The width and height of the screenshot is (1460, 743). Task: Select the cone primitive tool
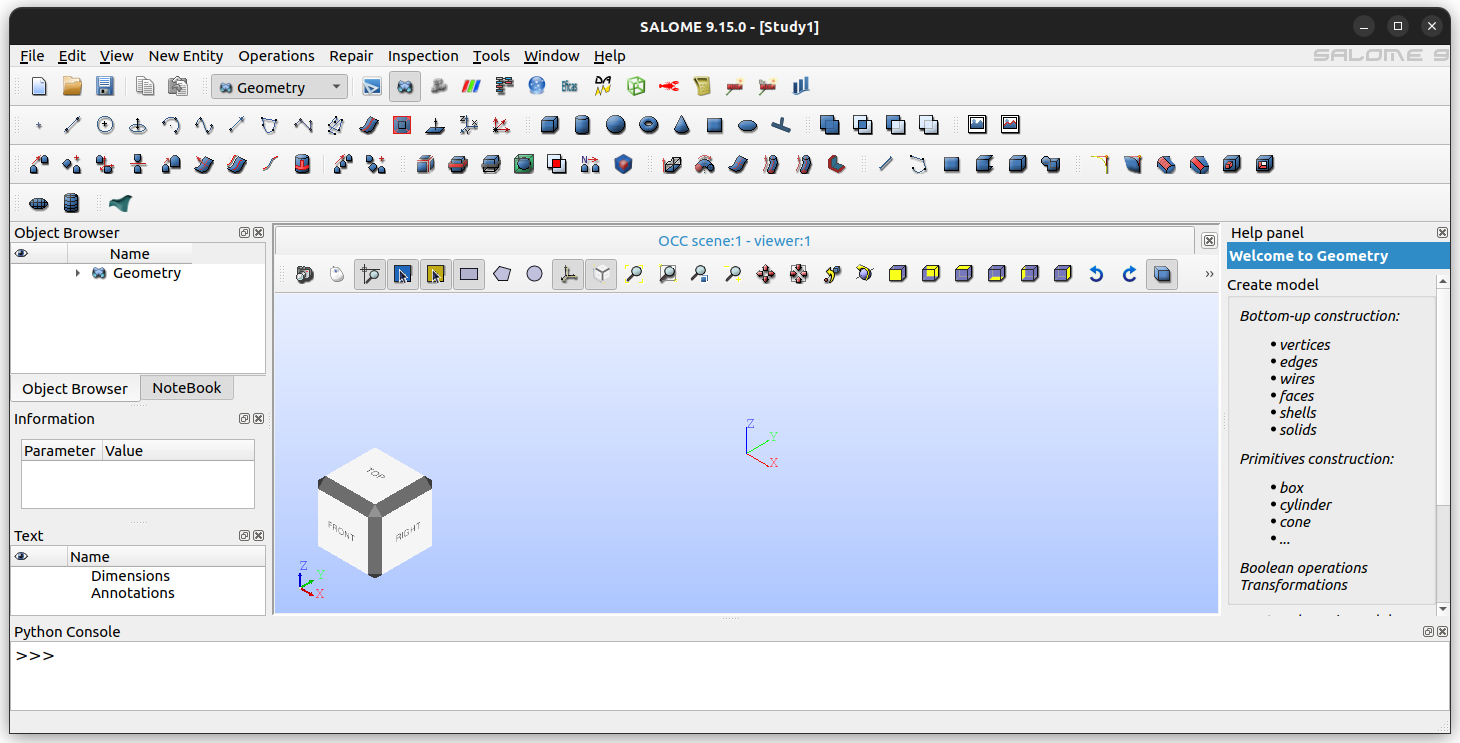(681, 125)
